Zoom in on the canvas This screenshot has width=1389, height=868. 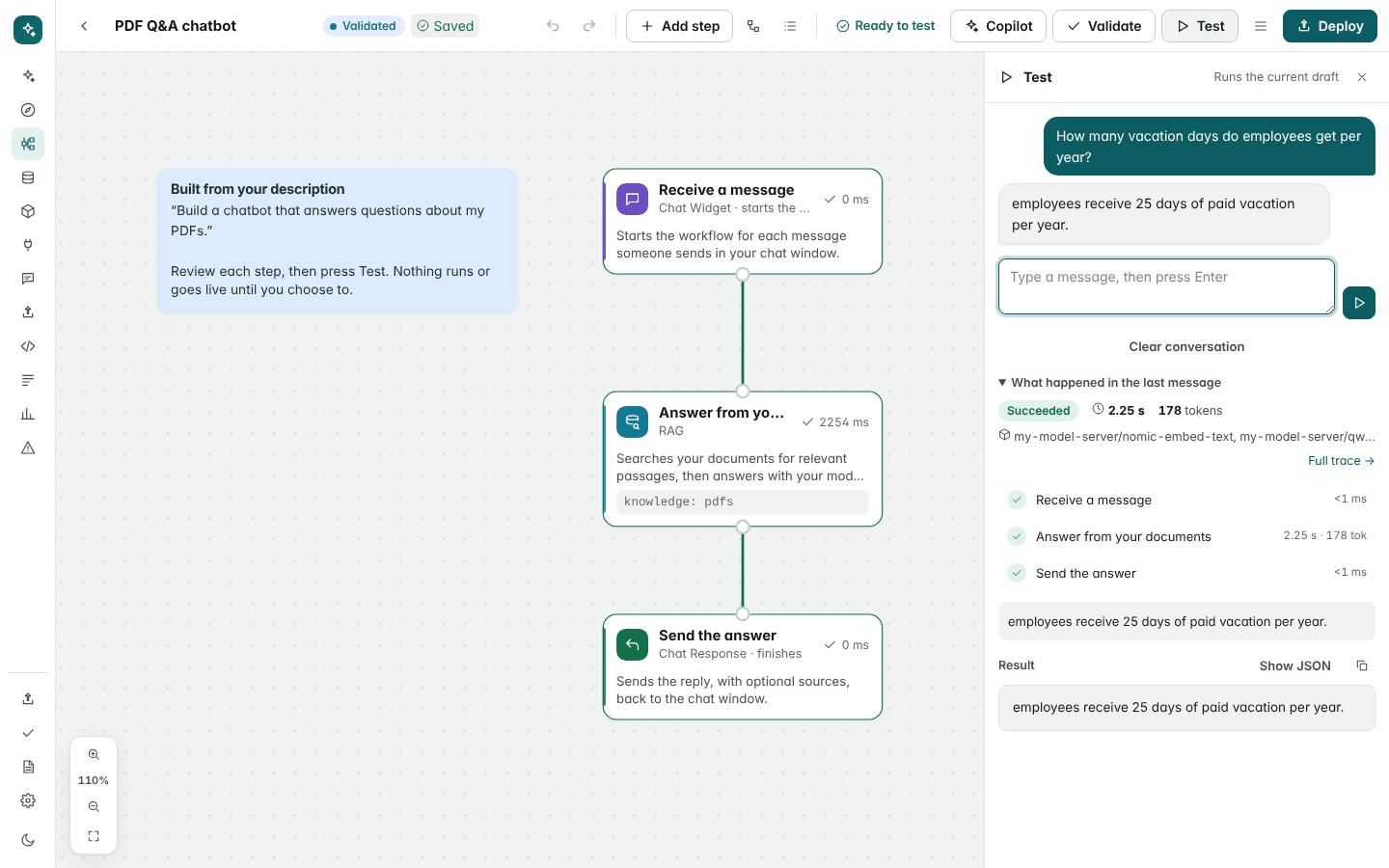[94, 754]
